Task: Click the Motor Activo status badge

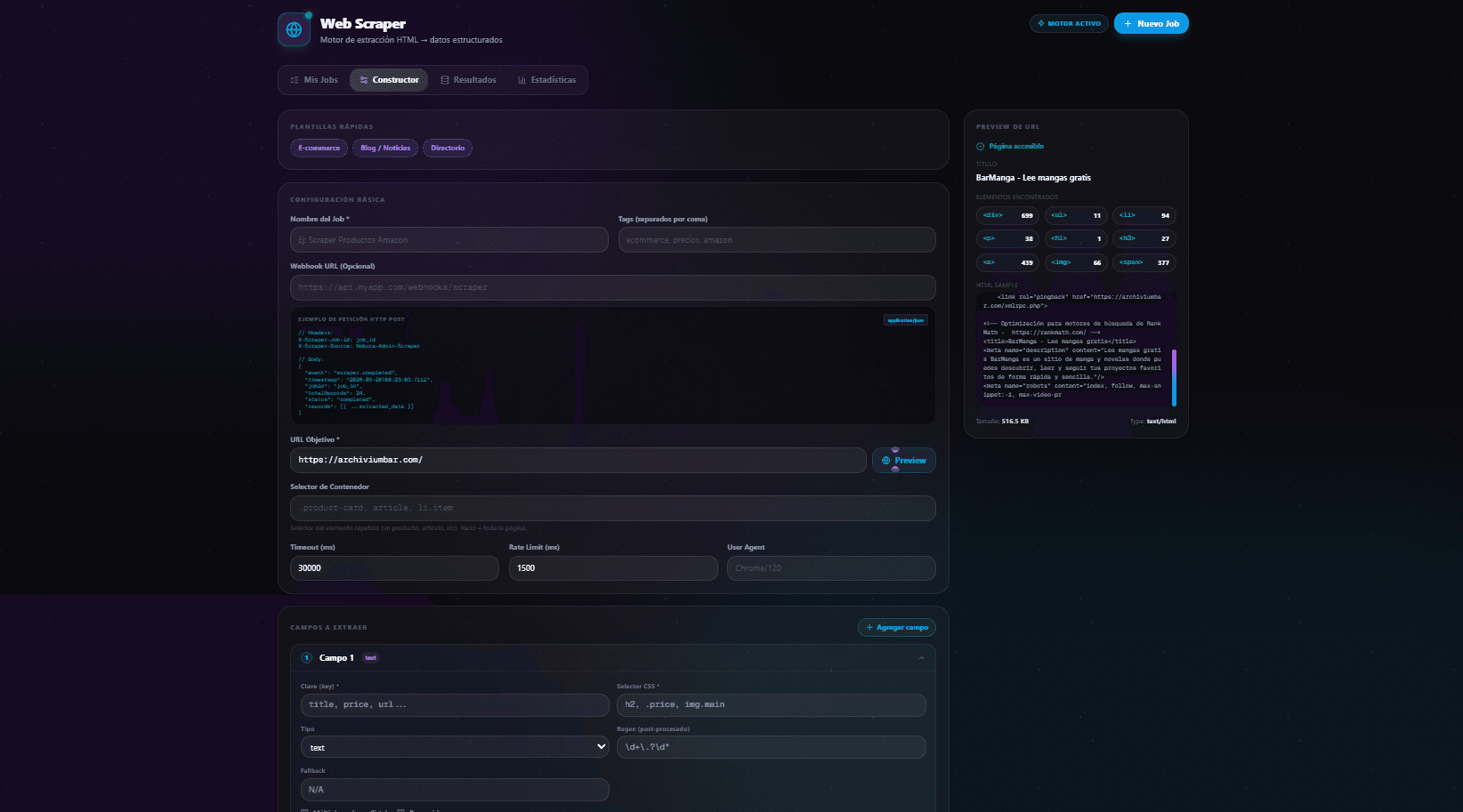Action: [1069, 24]
